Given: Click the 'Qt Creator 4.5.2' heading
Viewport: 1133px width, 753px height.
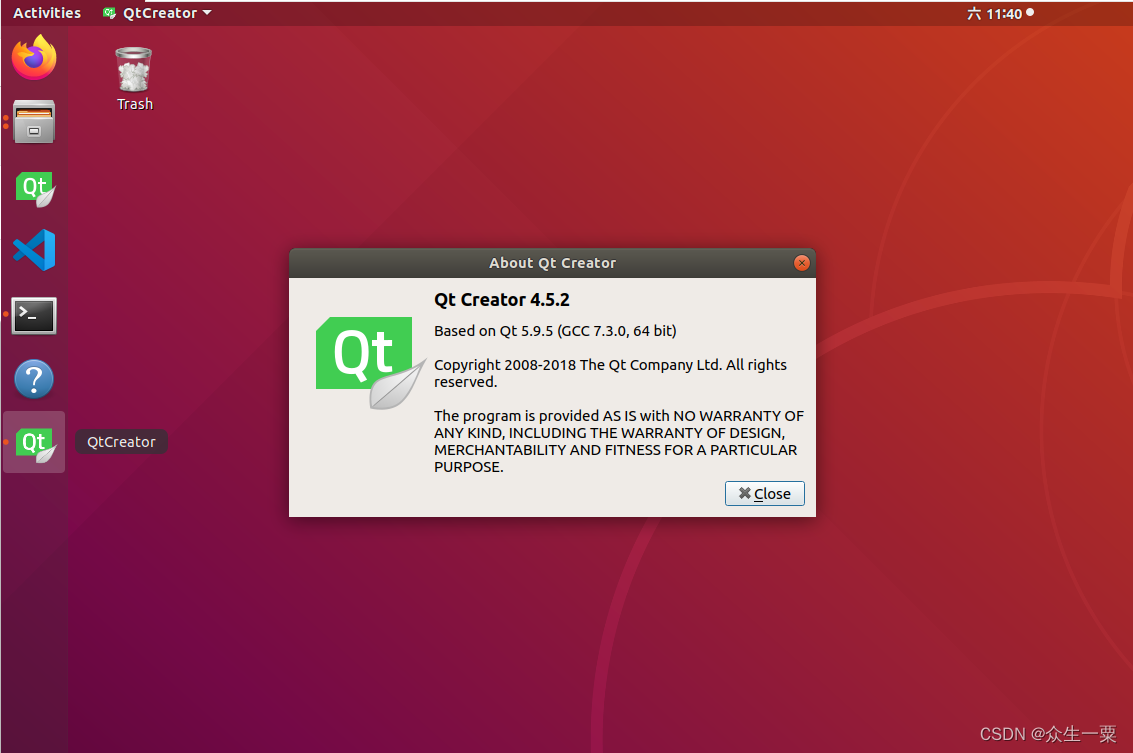Looking at the screenshot, I should click(501, 300).
